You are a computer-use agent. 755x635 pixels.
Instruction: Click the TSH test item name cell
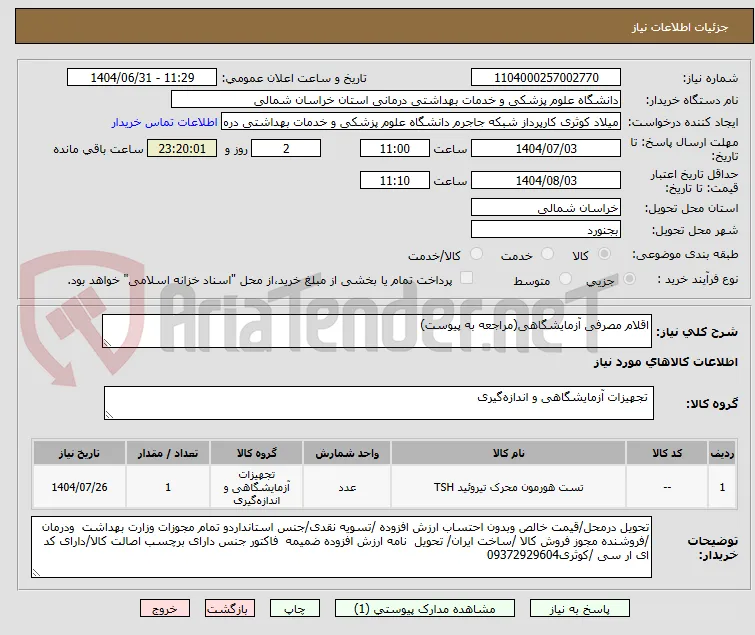tap(508, 487)
